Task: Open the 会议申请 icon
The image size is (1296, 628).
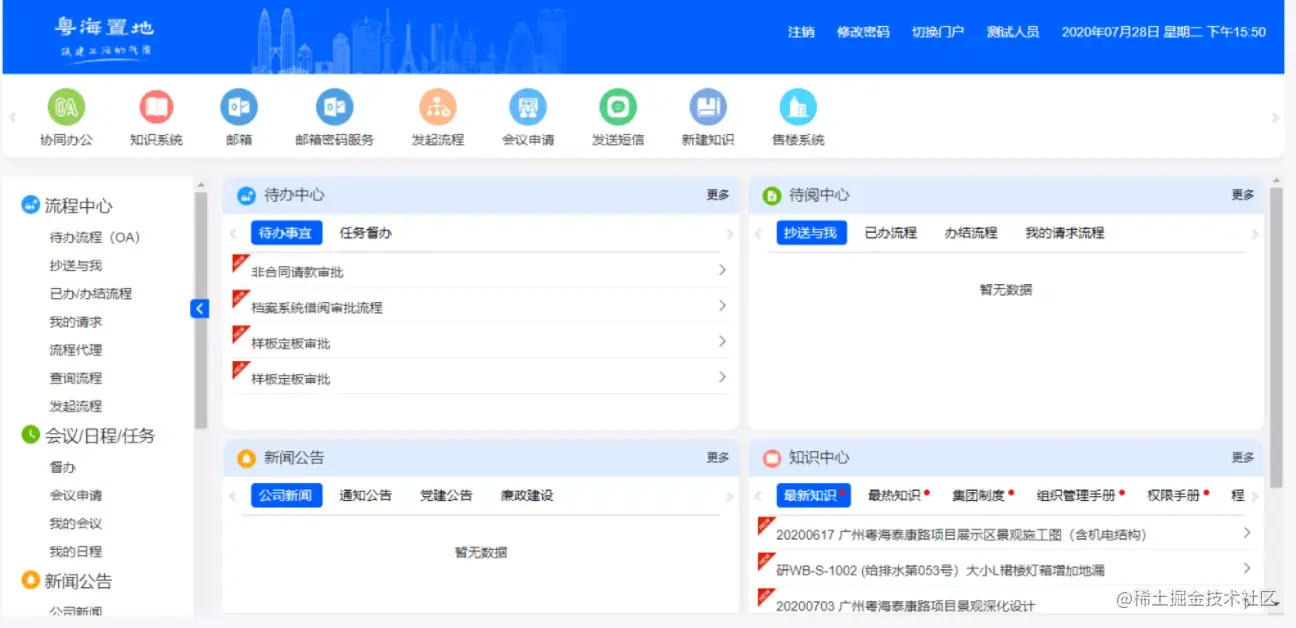Action: click(528, 107)
